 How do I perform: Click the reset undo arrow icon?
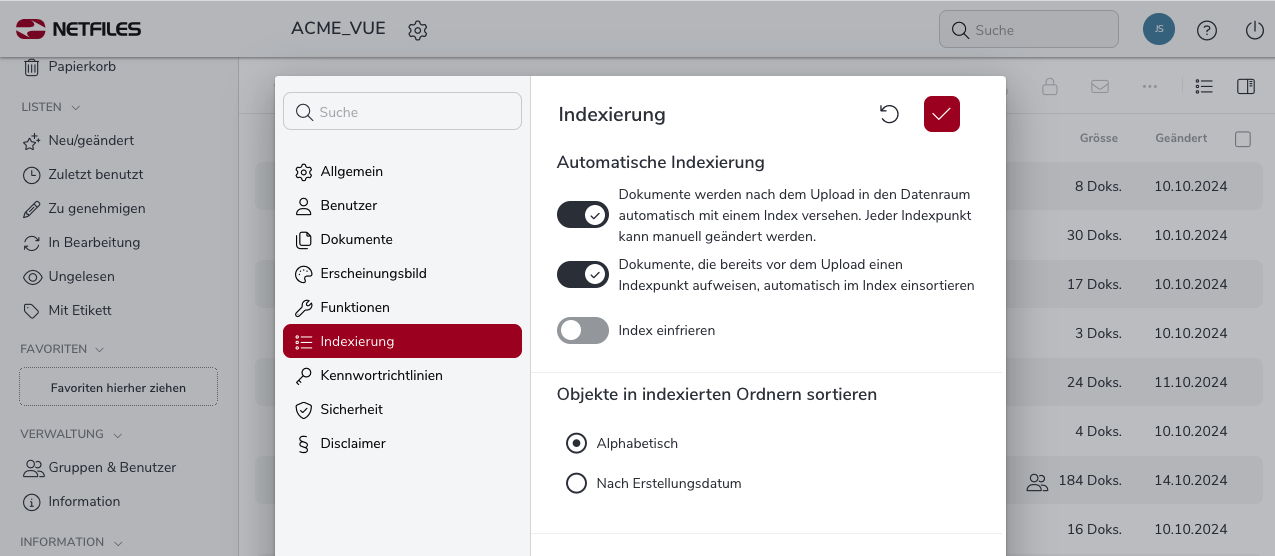[x=889, y=114]
